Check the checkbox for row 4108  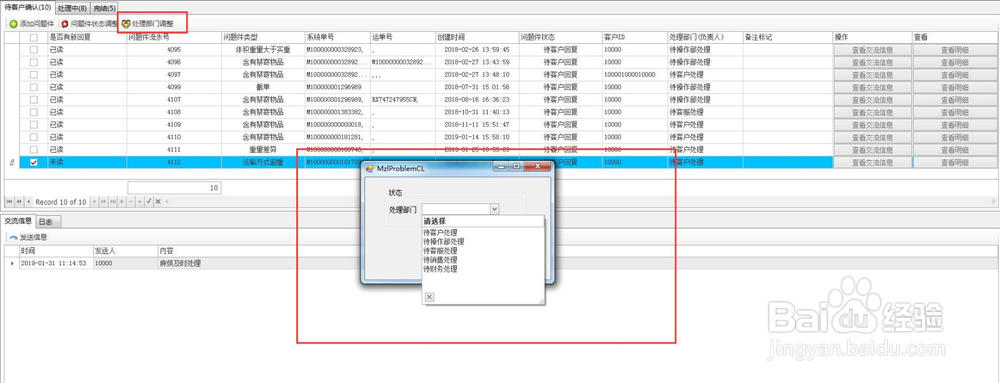(34, 112)
